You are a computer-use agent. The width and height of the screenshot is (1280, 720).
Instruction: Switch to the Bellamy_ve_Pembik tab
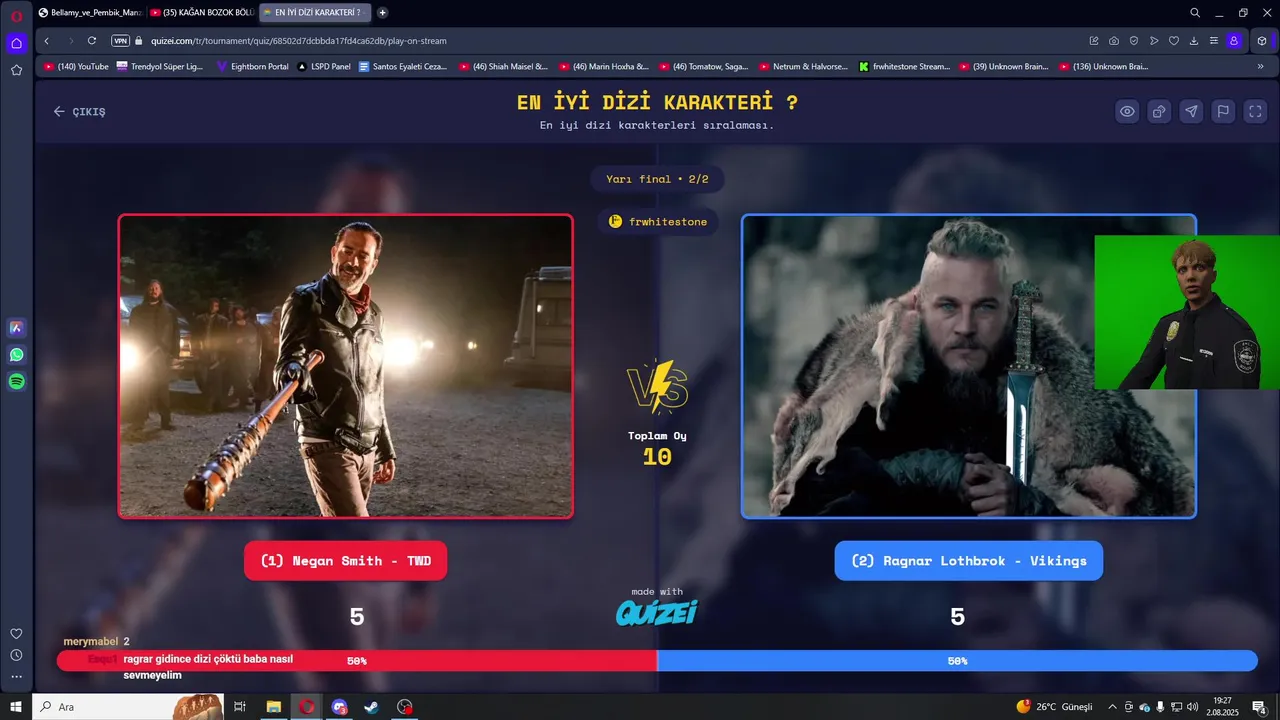click(90, 13)
